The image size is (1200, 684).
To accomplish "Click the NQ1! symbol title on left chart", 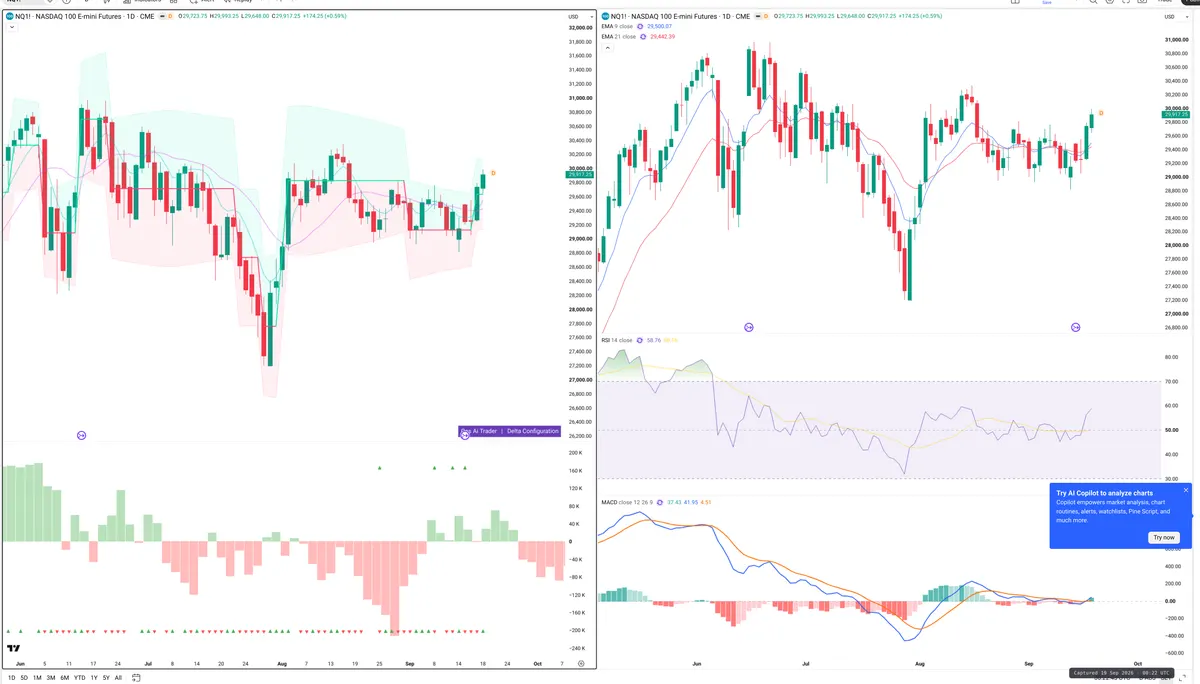I will [x=85, y=16].
